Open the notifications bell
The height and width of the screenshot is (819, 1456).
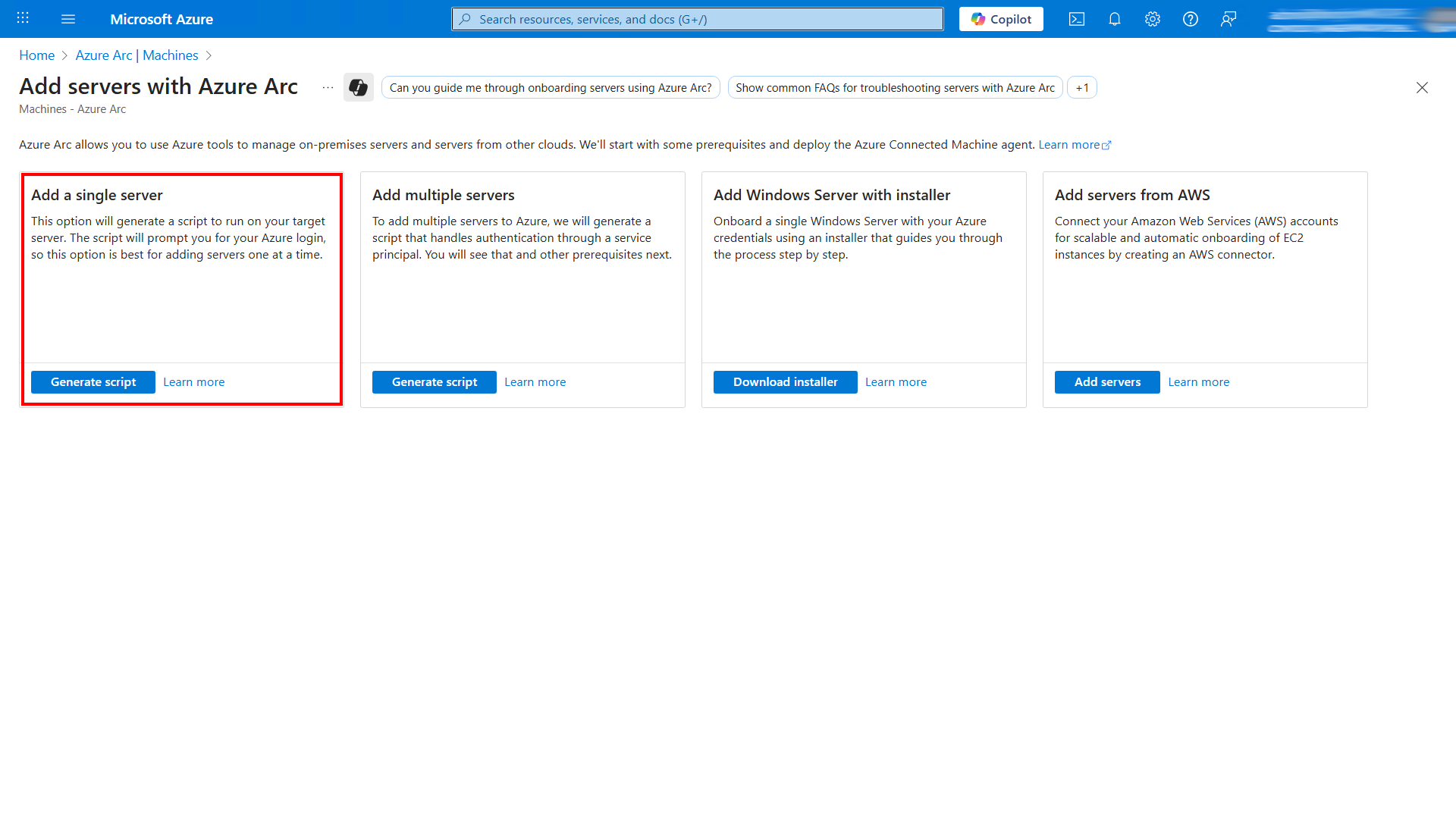pos(1114,19)
